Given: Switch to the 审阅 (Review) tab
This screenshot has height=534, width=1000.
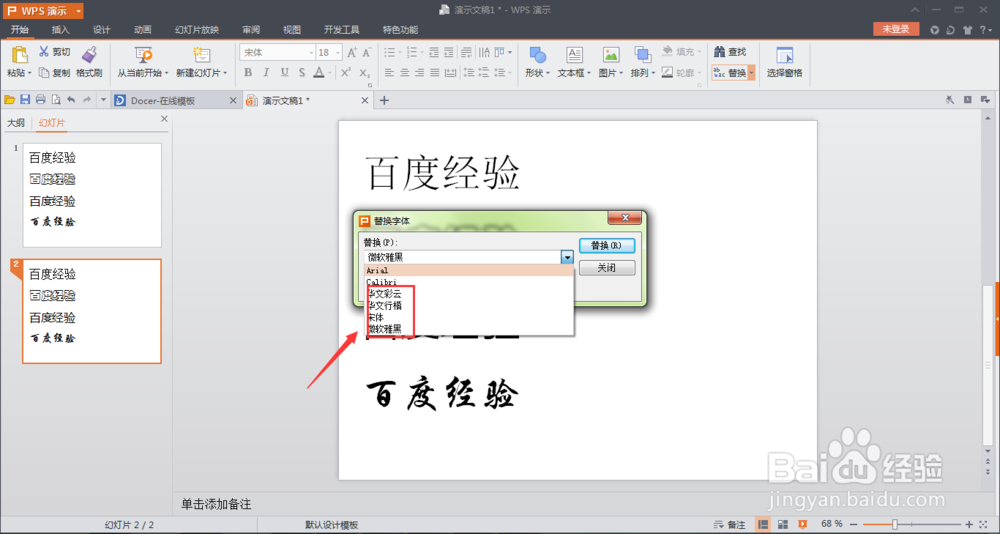Looking at the screenshot, I should [x=251, y=29].
